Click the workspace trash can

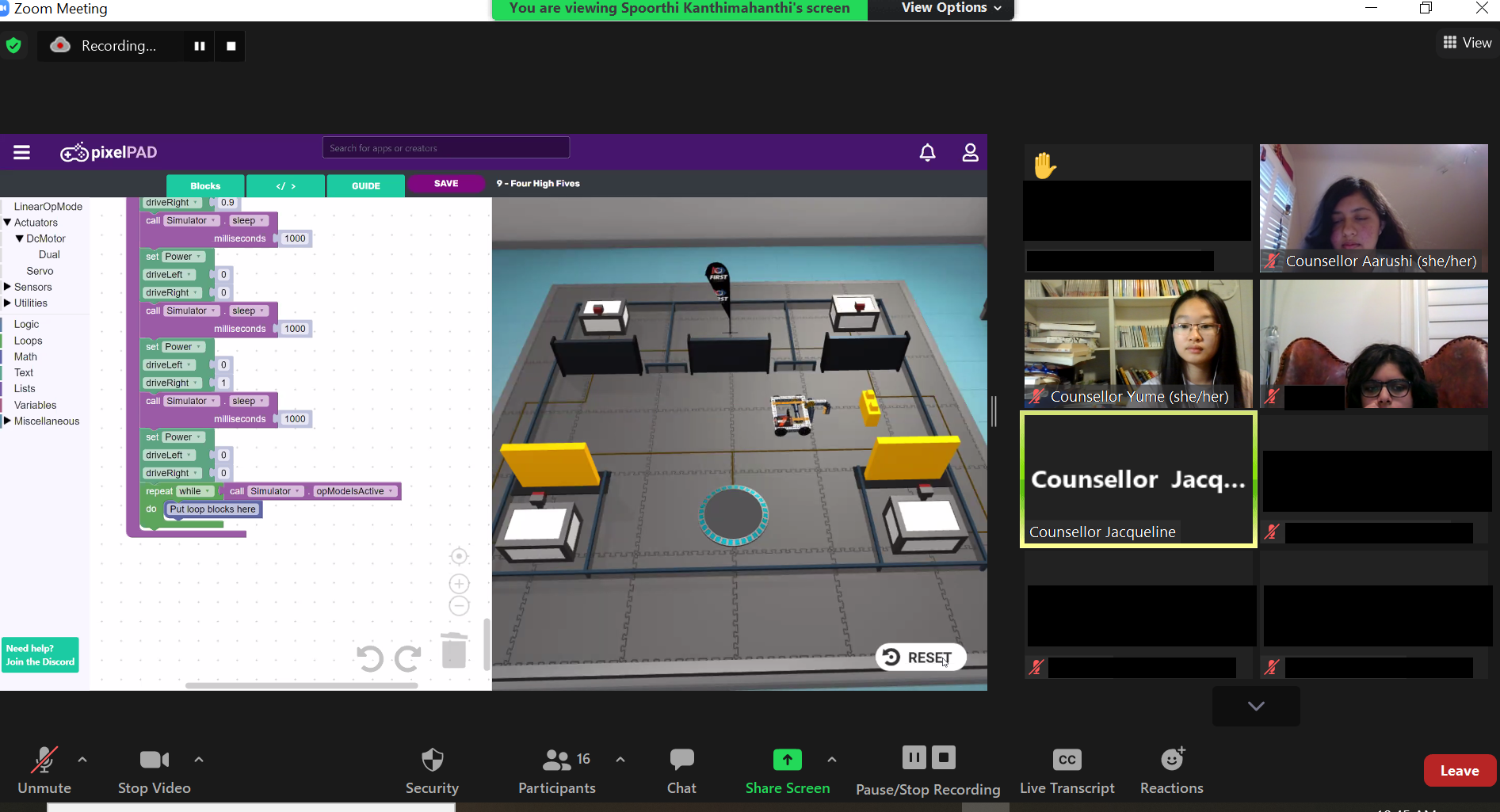tap(454, 650)
